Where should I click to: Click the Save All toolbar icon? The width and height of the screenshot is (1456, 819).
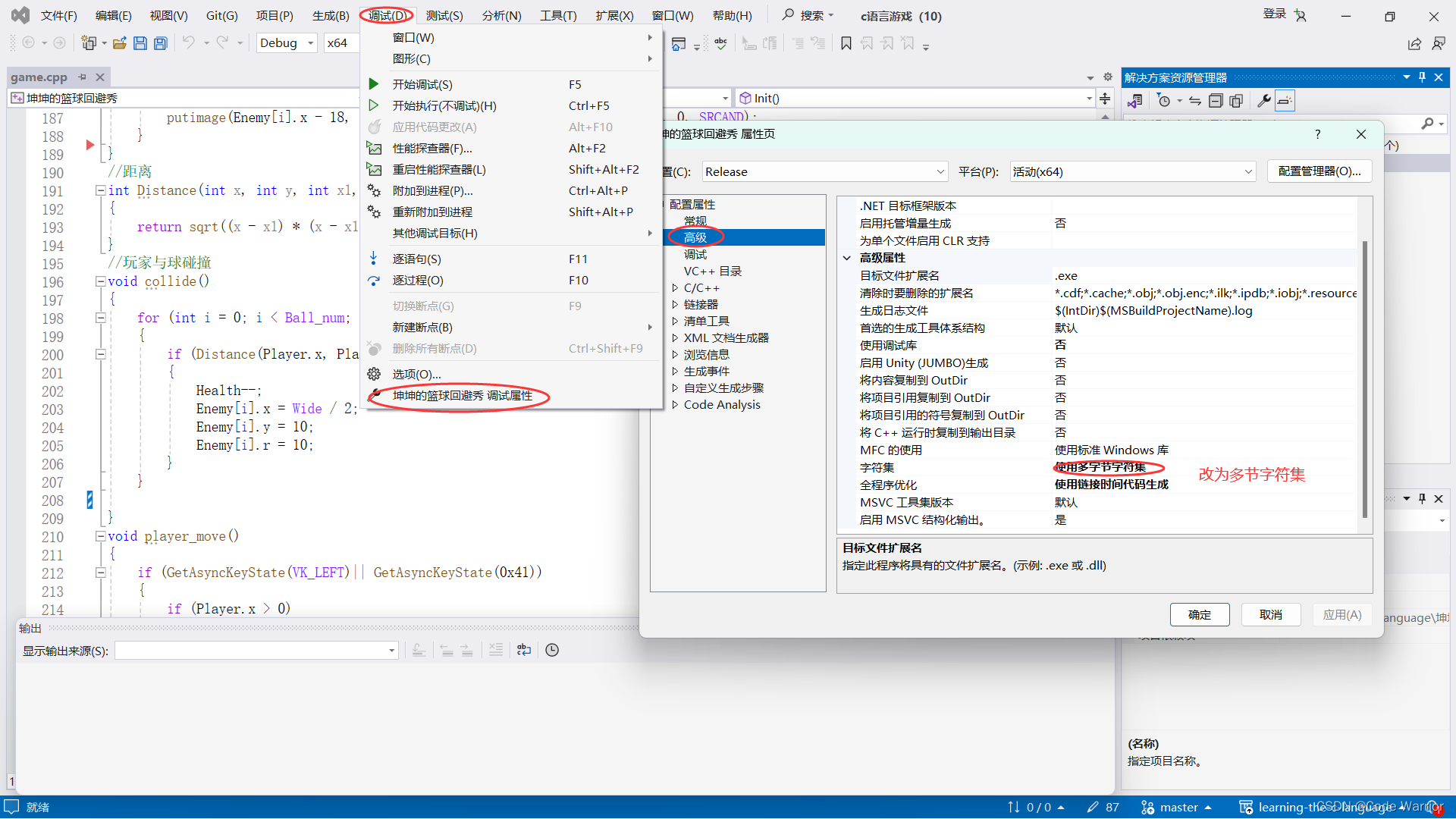tap(160, 43)
